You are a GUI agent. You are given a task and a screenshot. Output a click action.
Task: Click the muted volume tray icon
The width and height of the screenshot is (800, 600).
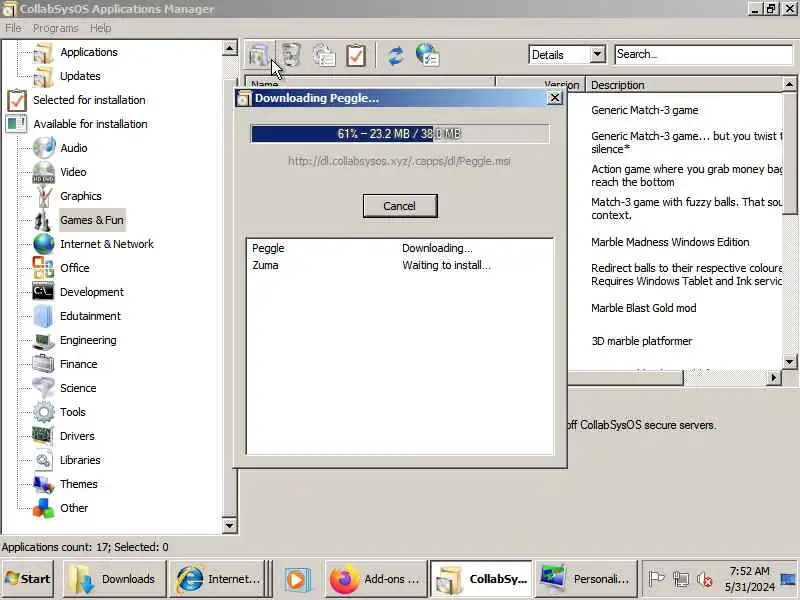(x=705, y=579)
